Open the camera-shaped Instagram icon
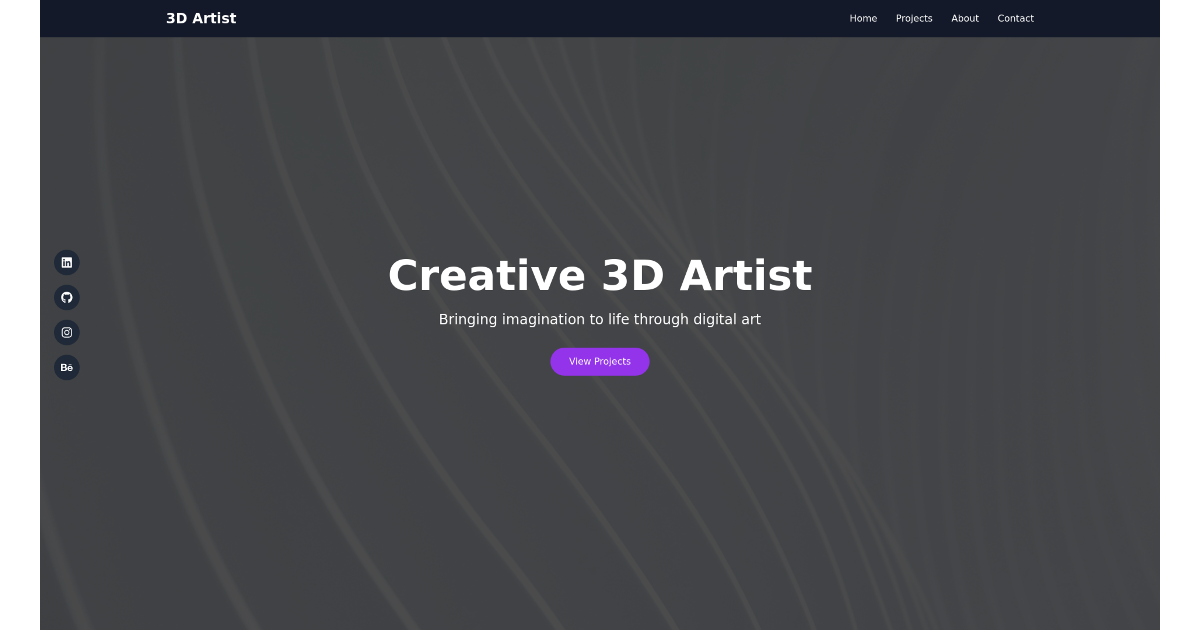The width and height of the screenshot is (1200, 630). point(67,332)
